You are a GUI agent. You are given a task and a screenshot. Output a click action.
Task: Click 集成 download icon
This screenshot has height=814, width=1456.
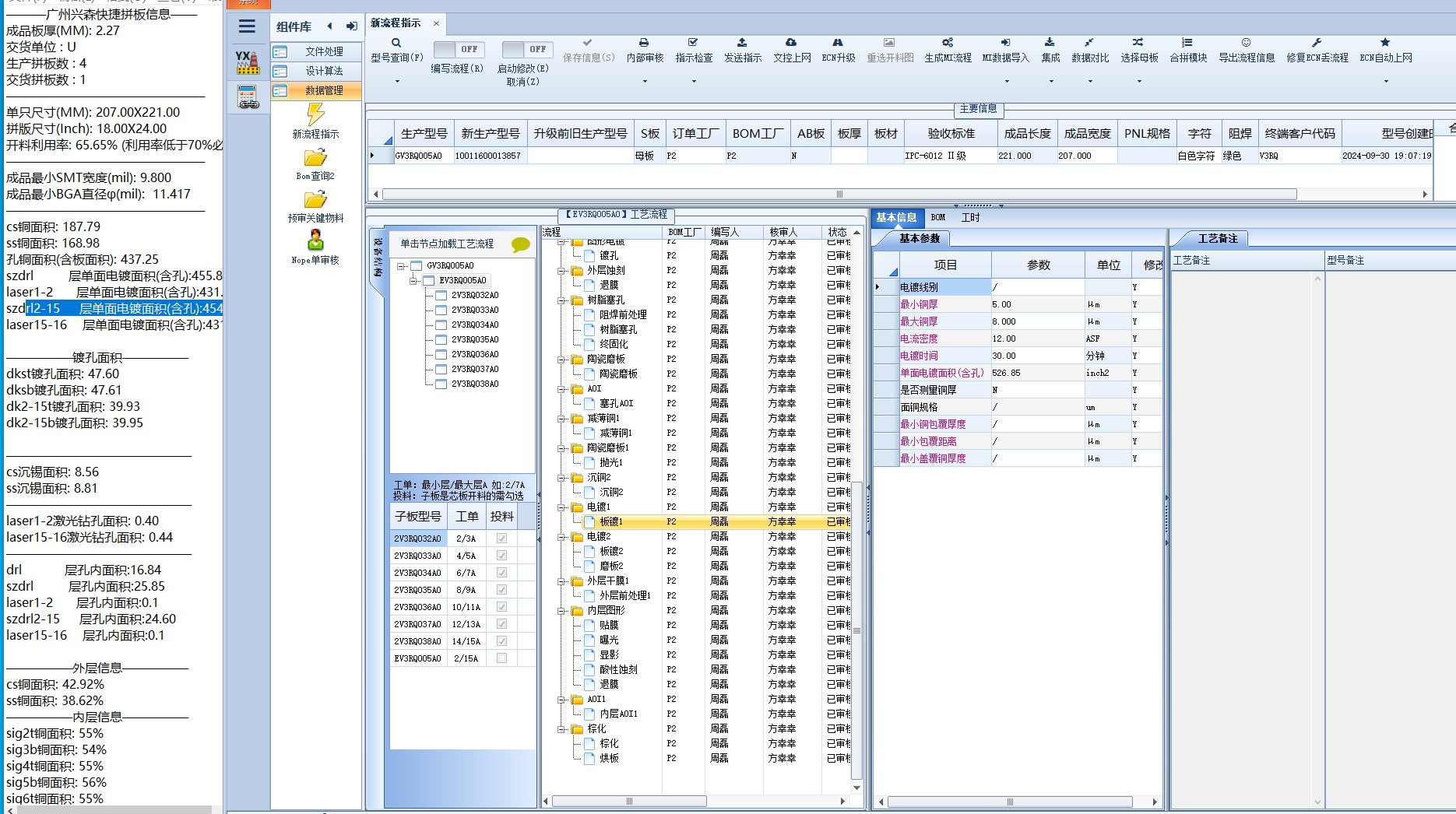pyautogui.click(x=1050, y=43)
